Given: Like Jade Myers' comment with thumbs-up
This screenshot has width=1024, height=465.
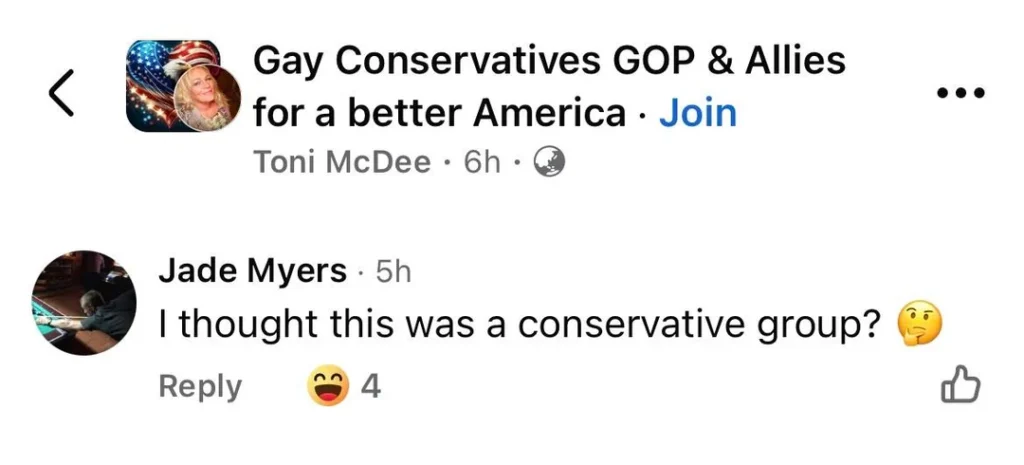Looking at the screenshot, I should 959,386.
